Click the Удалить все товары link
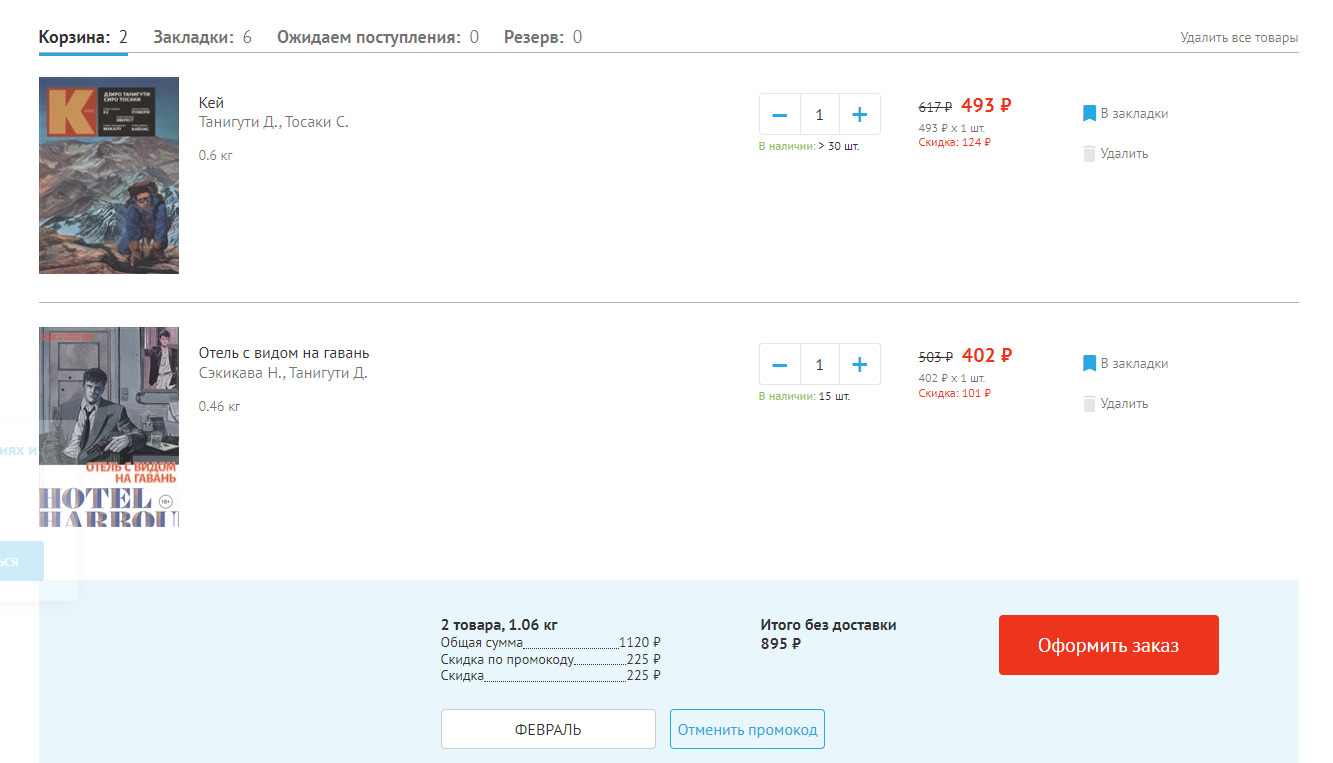Screen dimensions: 1333x763 coord(1238,38)
